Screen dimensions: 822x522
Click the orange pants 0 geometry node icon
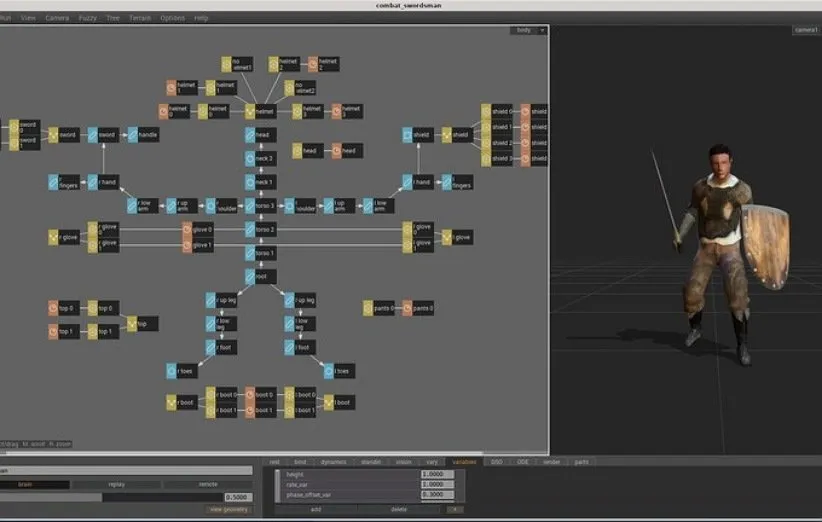tap(407, 309)
